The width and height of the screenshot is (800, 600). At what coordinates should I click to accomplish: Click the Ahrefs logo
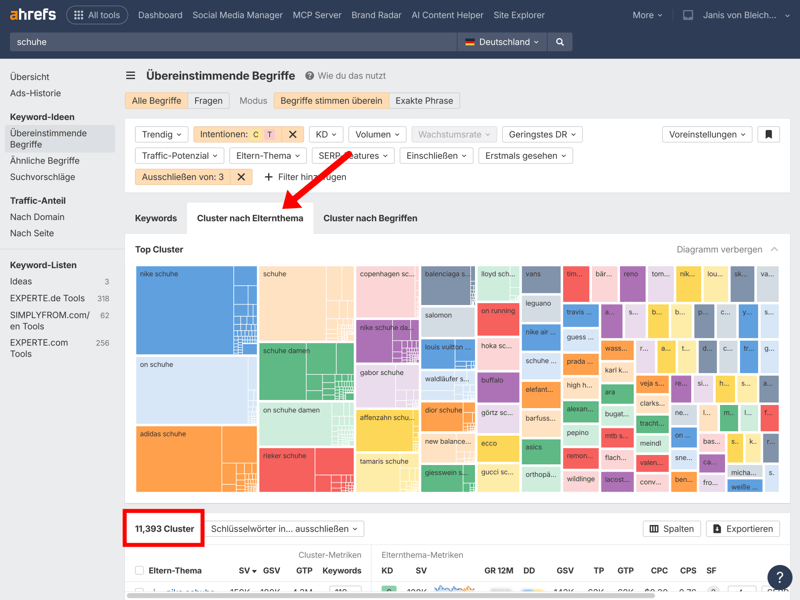coord(33,15)
